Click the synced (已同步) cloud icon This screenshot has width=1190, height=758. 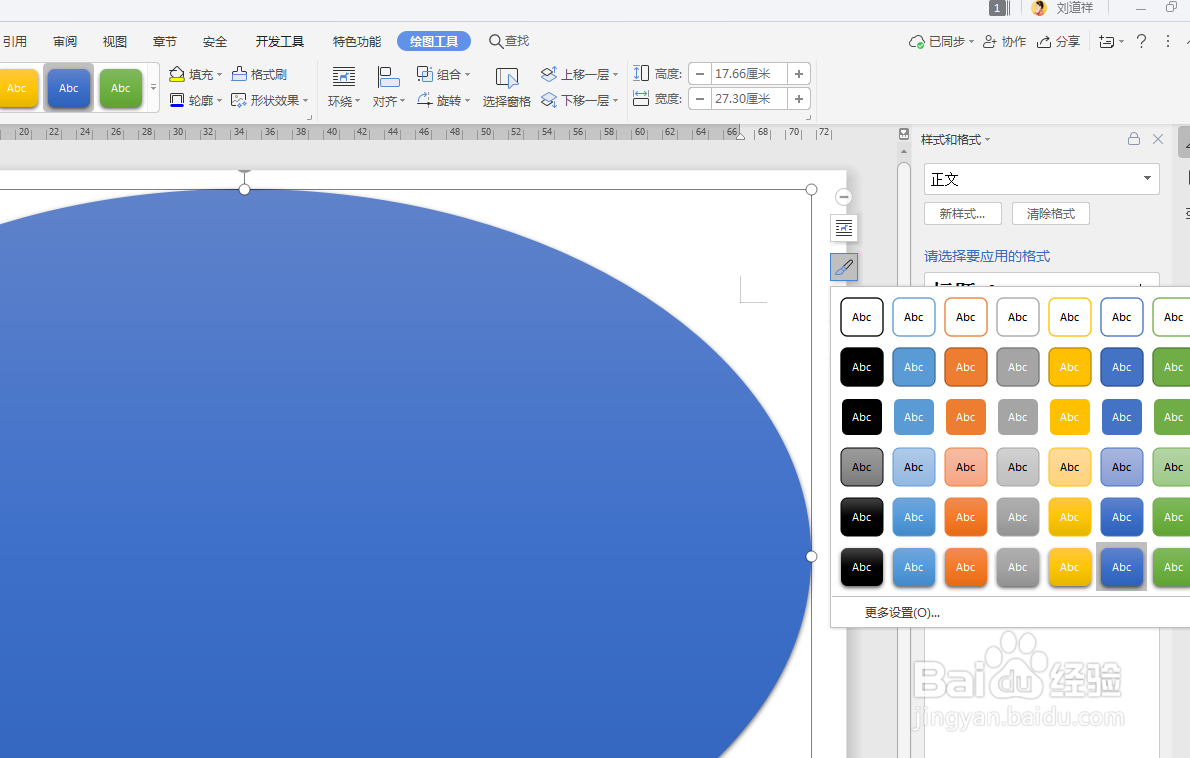(917, 42)
